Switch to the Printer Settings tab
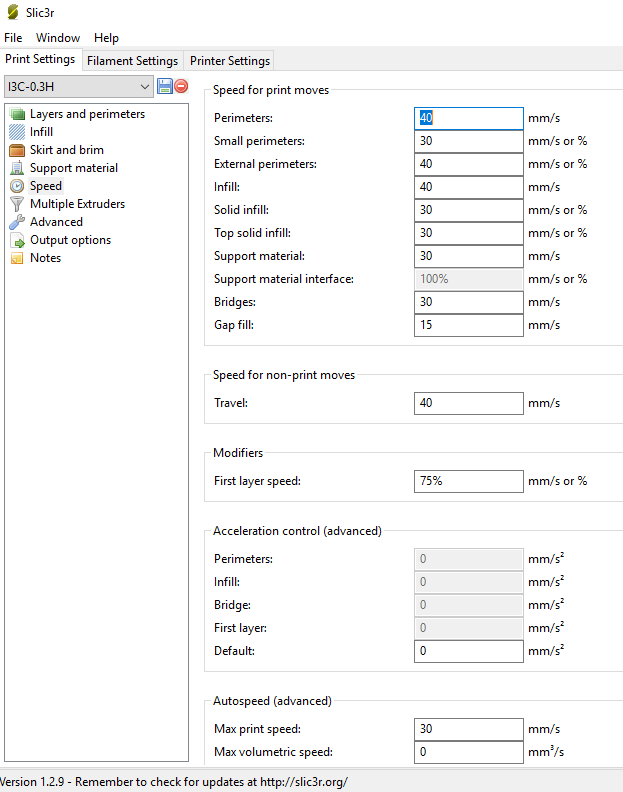 (230, 61)
